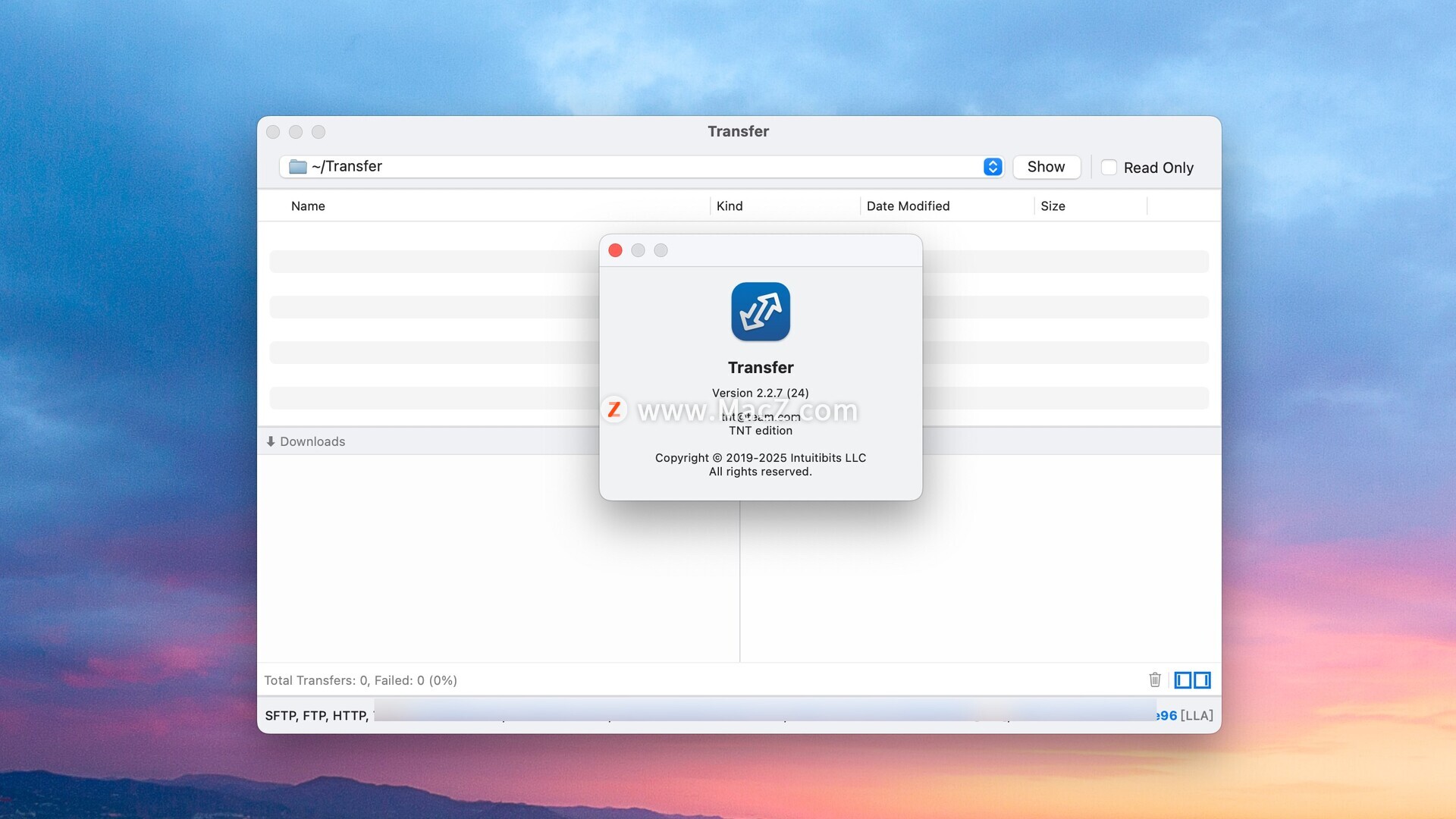Toggle the left pane layout icon
The height and width of the screenshot is (819, 1456).
[x=1183, y=680]
